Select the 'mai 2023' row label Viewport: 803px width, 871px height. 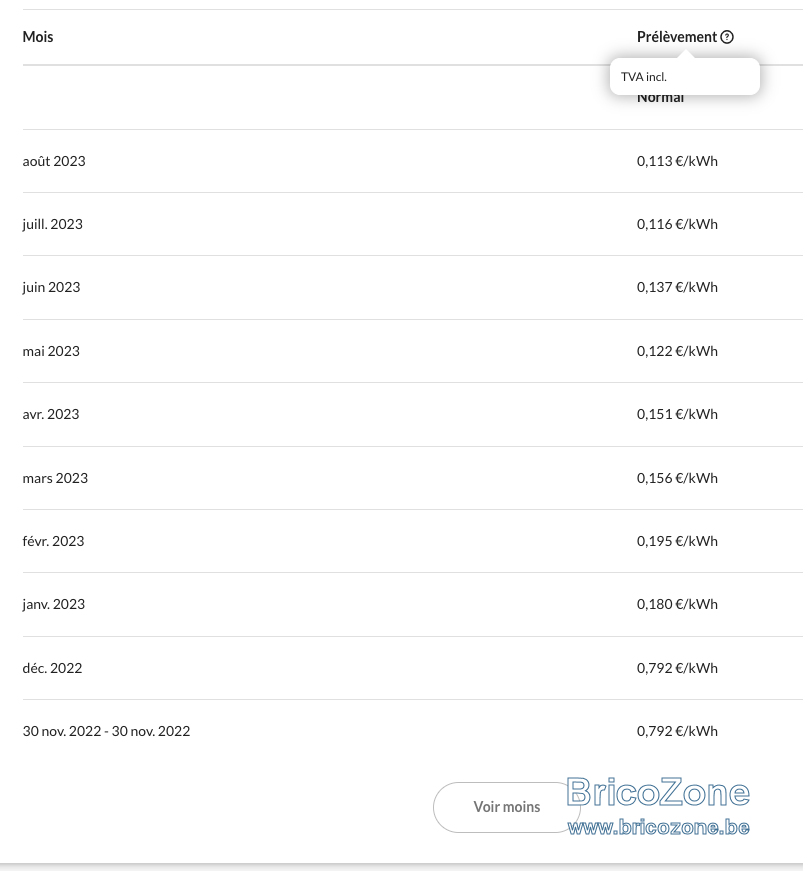51,351
